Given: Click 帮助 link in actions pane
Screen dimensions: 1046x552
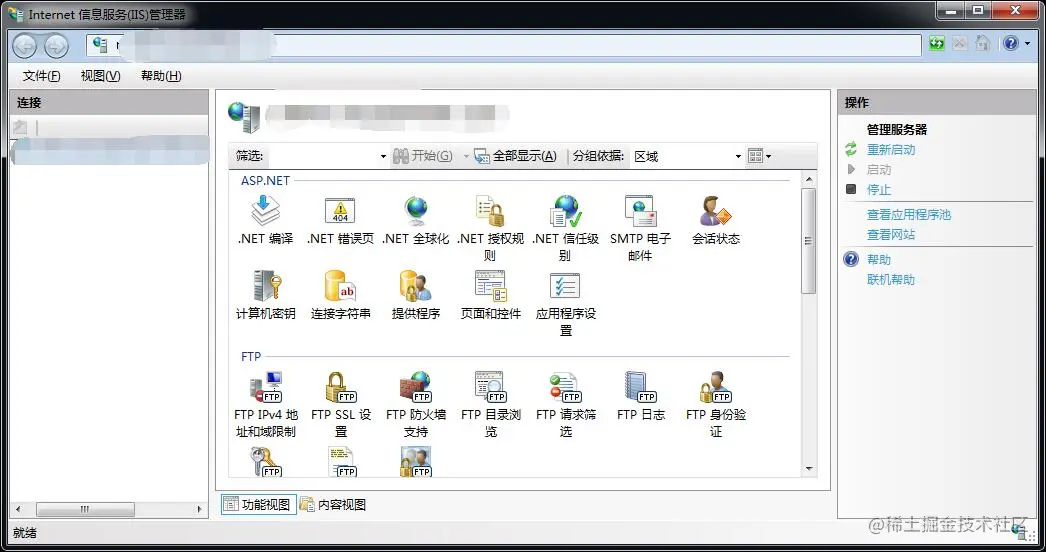Looking at the screenshot, I should pyautogui.click(x=879, y=260).
